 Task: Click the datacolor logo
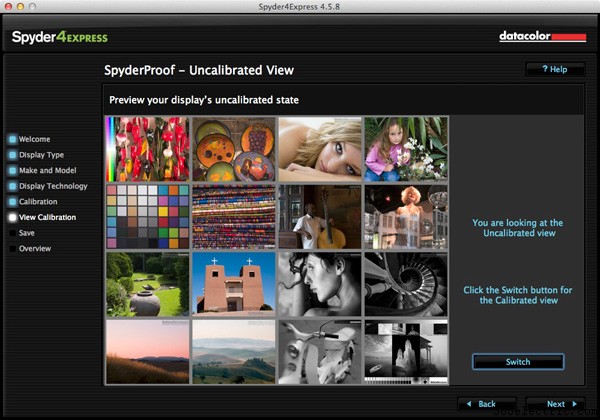click(x=543, y=37)
